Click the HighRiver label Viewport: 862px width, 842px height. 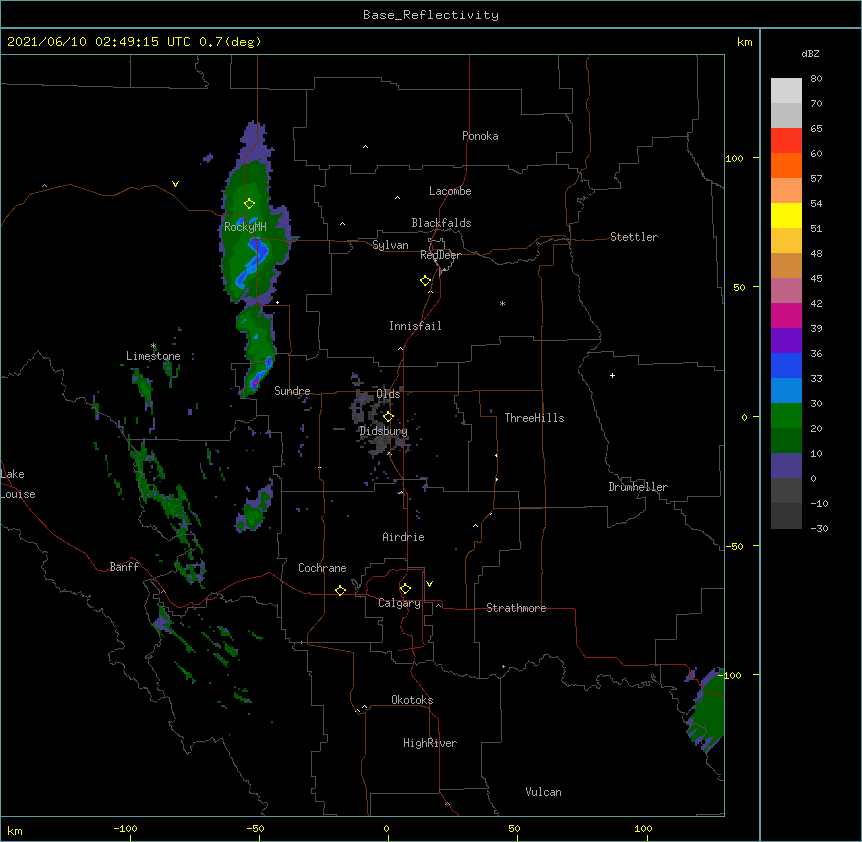(x=430, y=743)
